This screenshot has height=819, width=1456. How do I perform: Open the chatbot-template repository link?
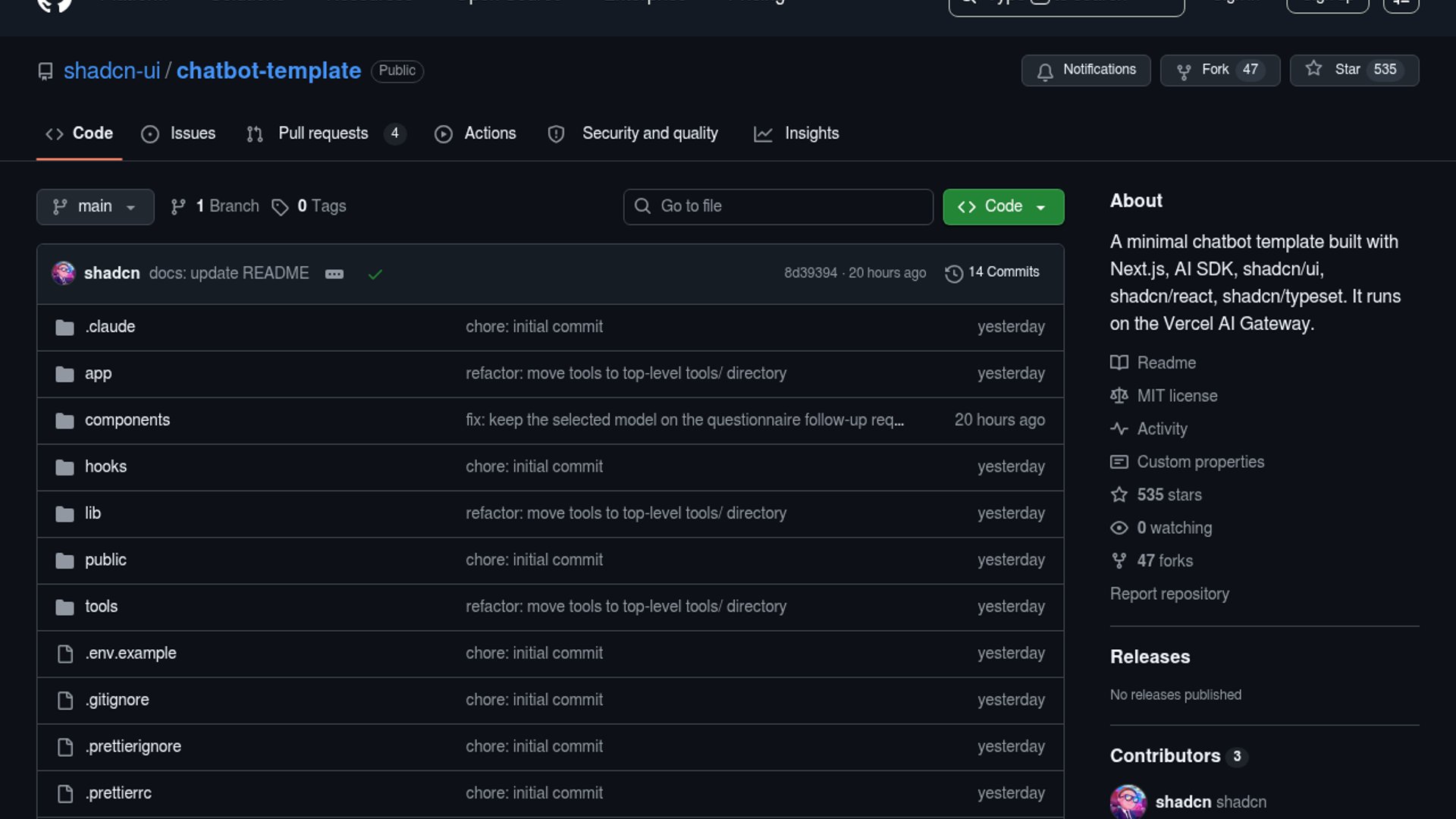(x=268, y=71)
